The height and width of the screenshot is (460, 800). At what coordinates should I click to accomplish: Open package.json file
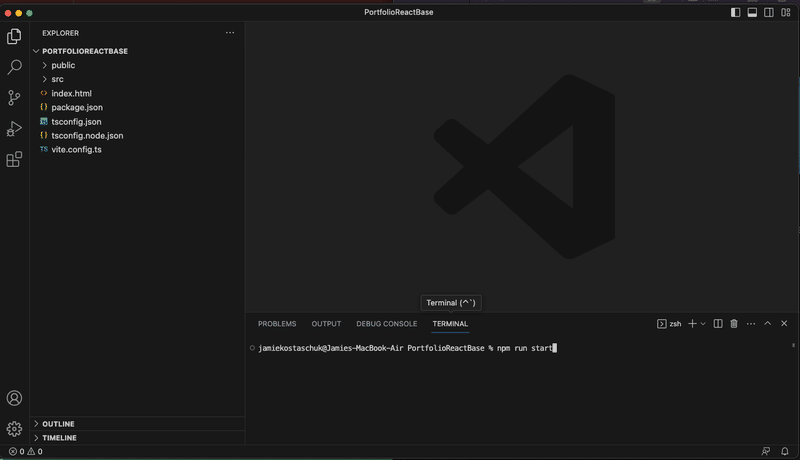click(77, 107)
